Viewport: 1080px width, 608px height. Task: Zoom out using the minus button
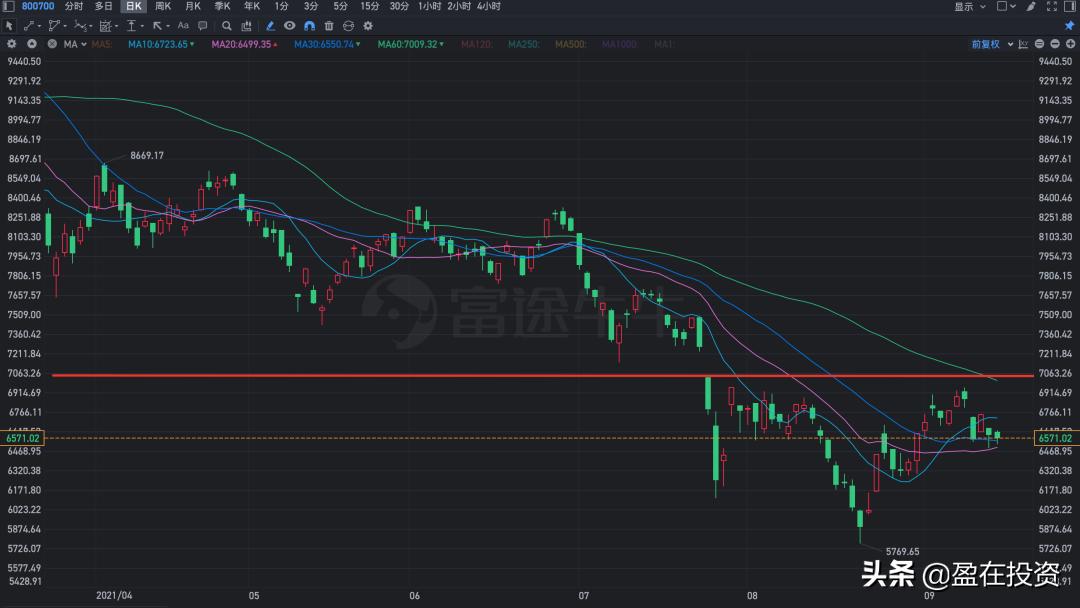[x=1055, y=44]
